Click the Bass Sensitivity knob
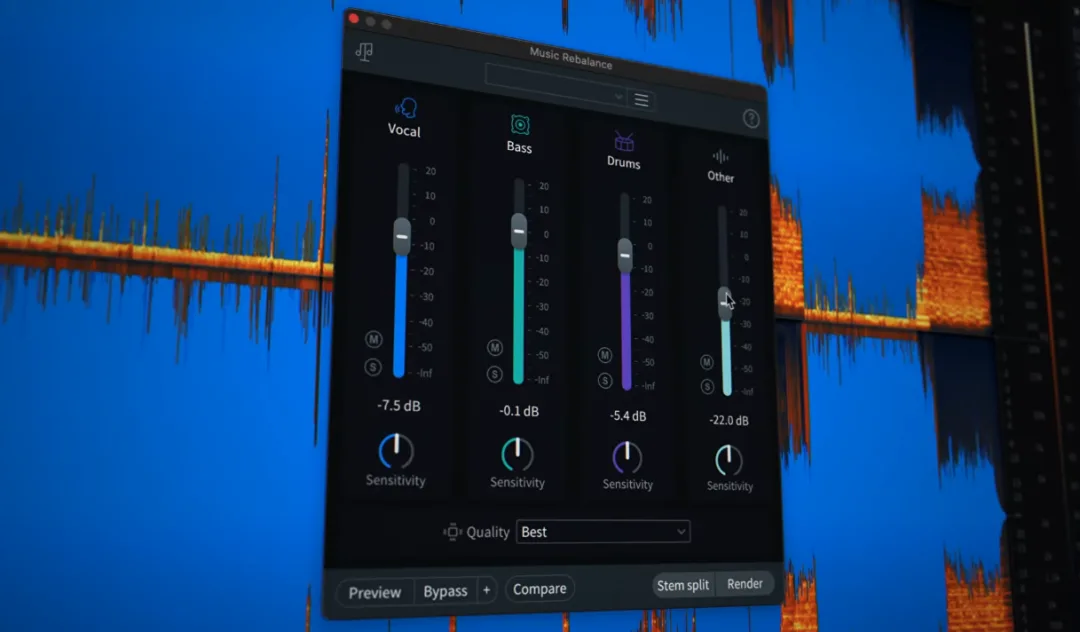The height and width of the screenshot is (632, 1080). [517, 454]
